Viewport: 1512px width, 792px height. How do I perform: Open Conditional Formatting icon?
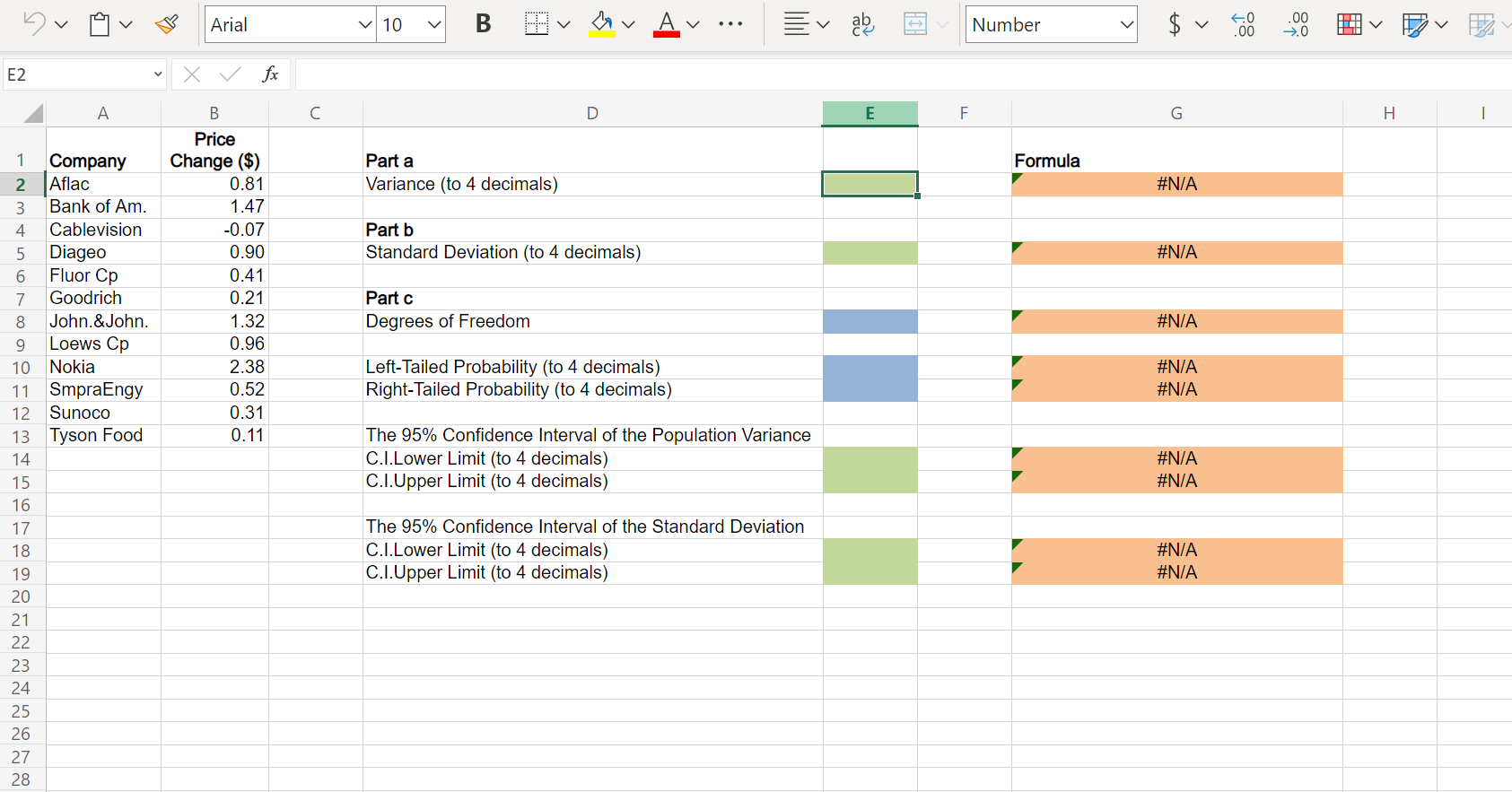point(1349,24)
